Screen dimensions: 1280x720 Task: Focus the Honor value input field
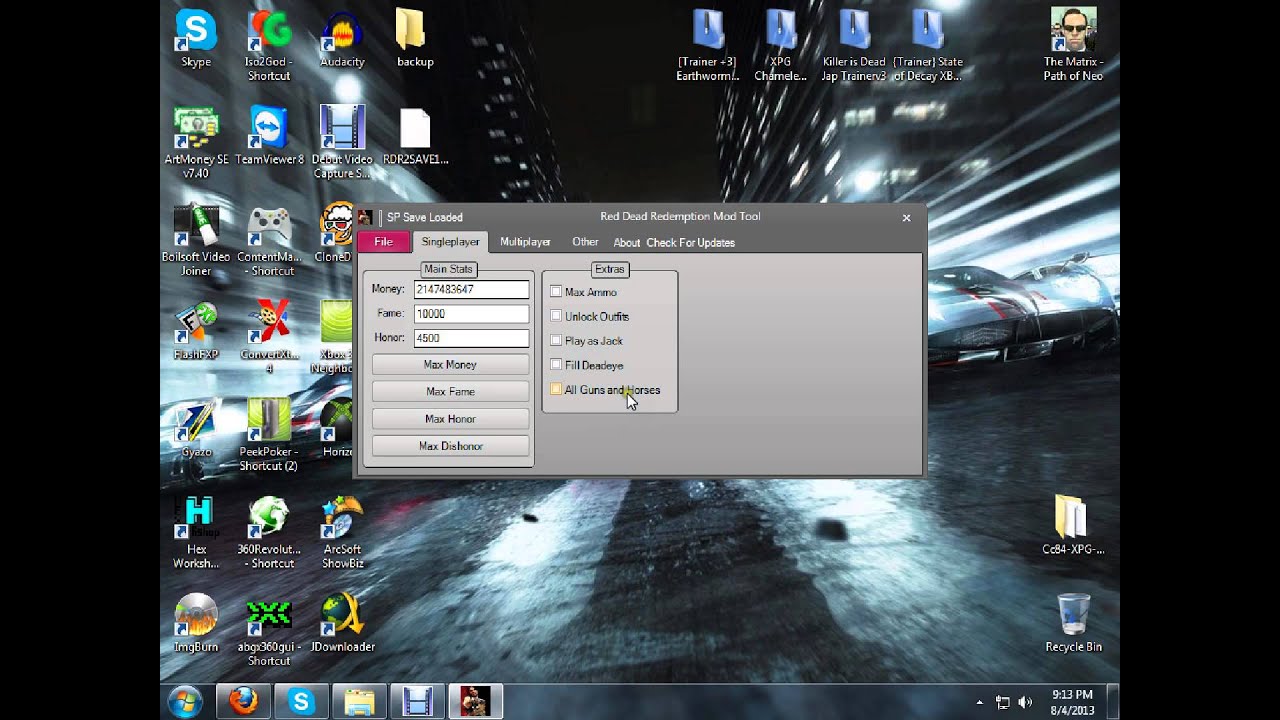pos(471,338)
